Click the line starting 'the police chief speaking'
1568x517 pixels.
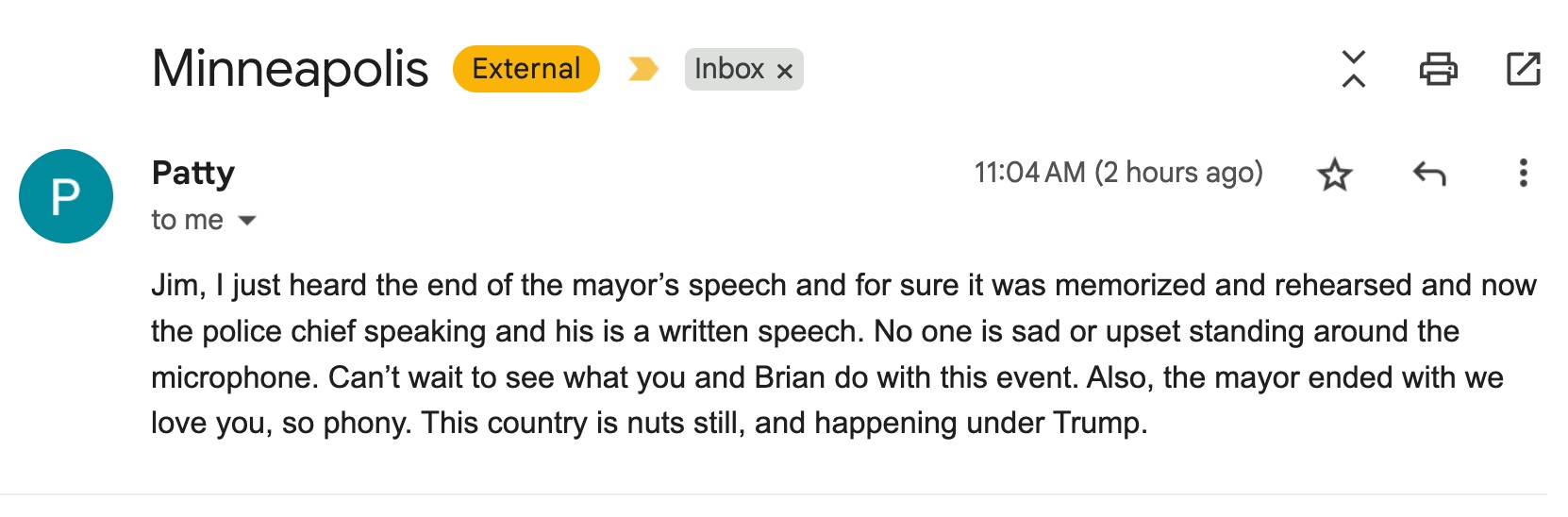805,331
